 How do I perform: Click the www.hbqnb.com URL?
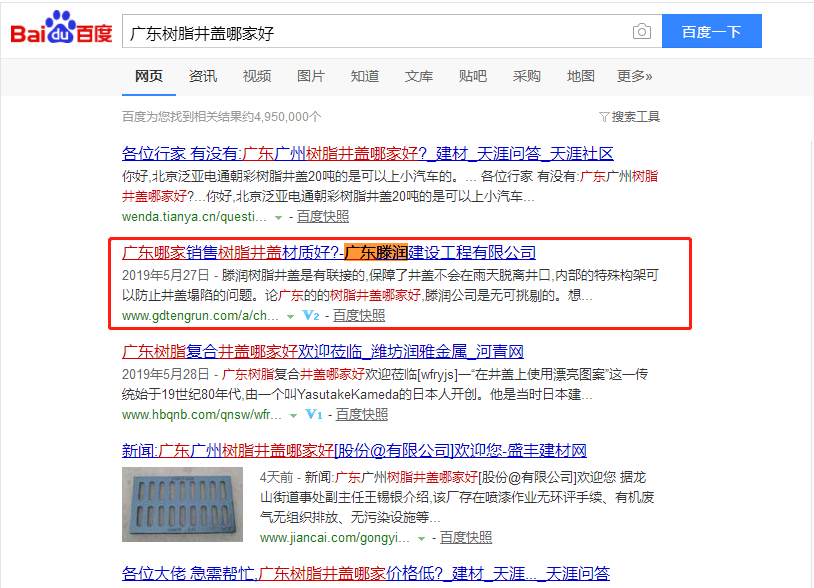202,415
